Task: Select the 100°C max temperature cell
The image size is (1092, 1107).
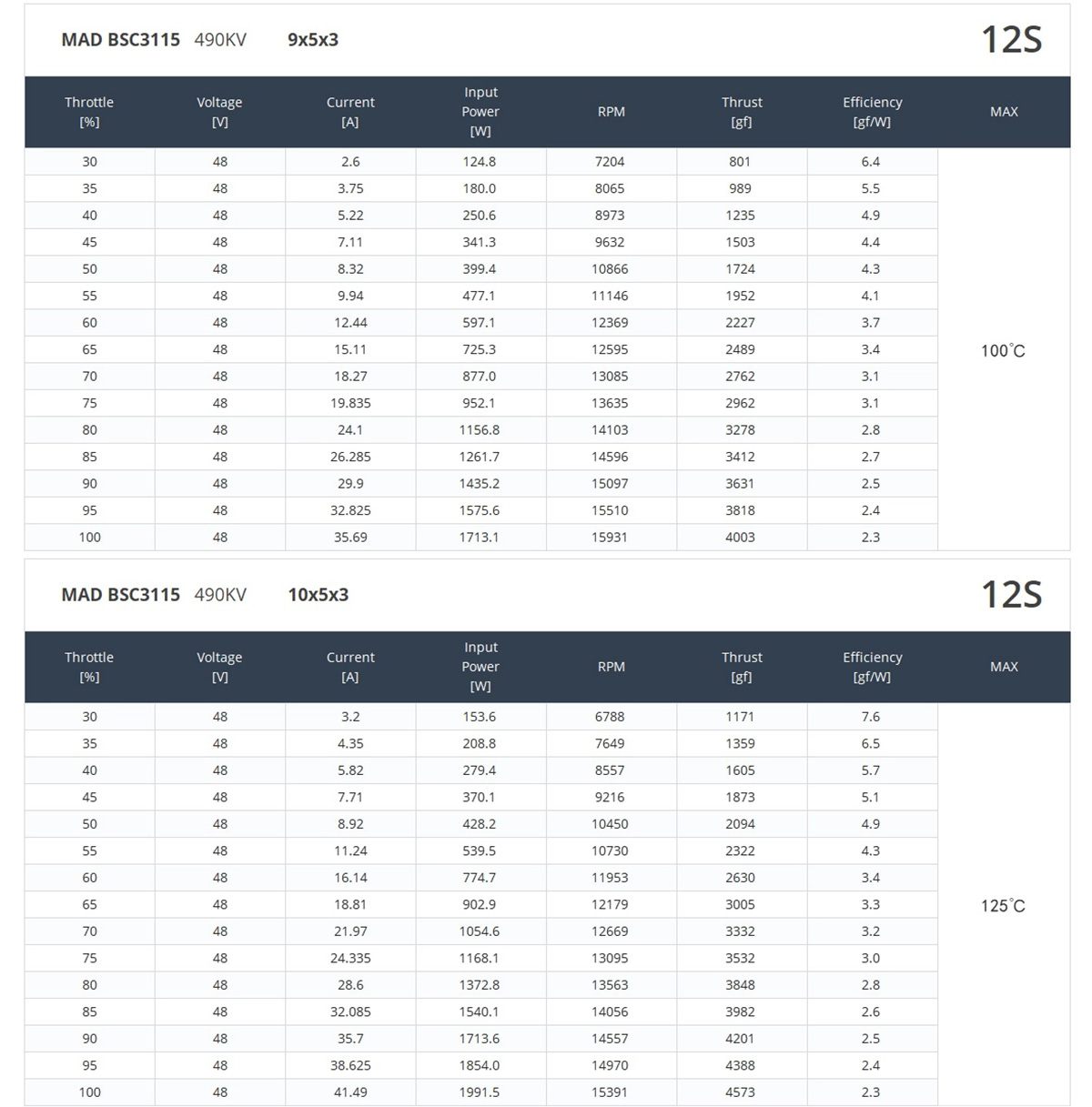Action: (1003, 350)
